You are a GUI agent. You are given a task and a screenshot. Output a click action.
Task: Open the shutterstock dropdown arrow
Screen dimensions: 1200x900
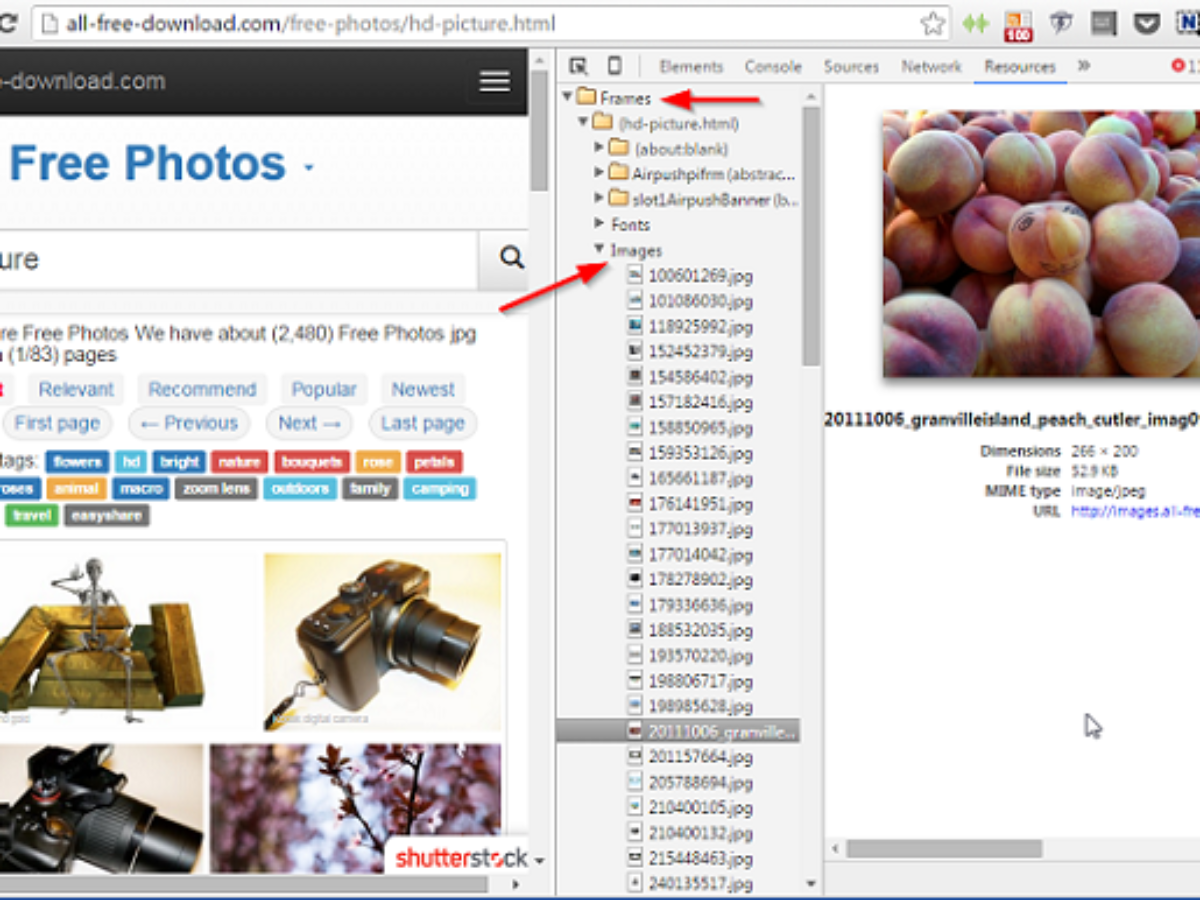click(x=539, y=861)
